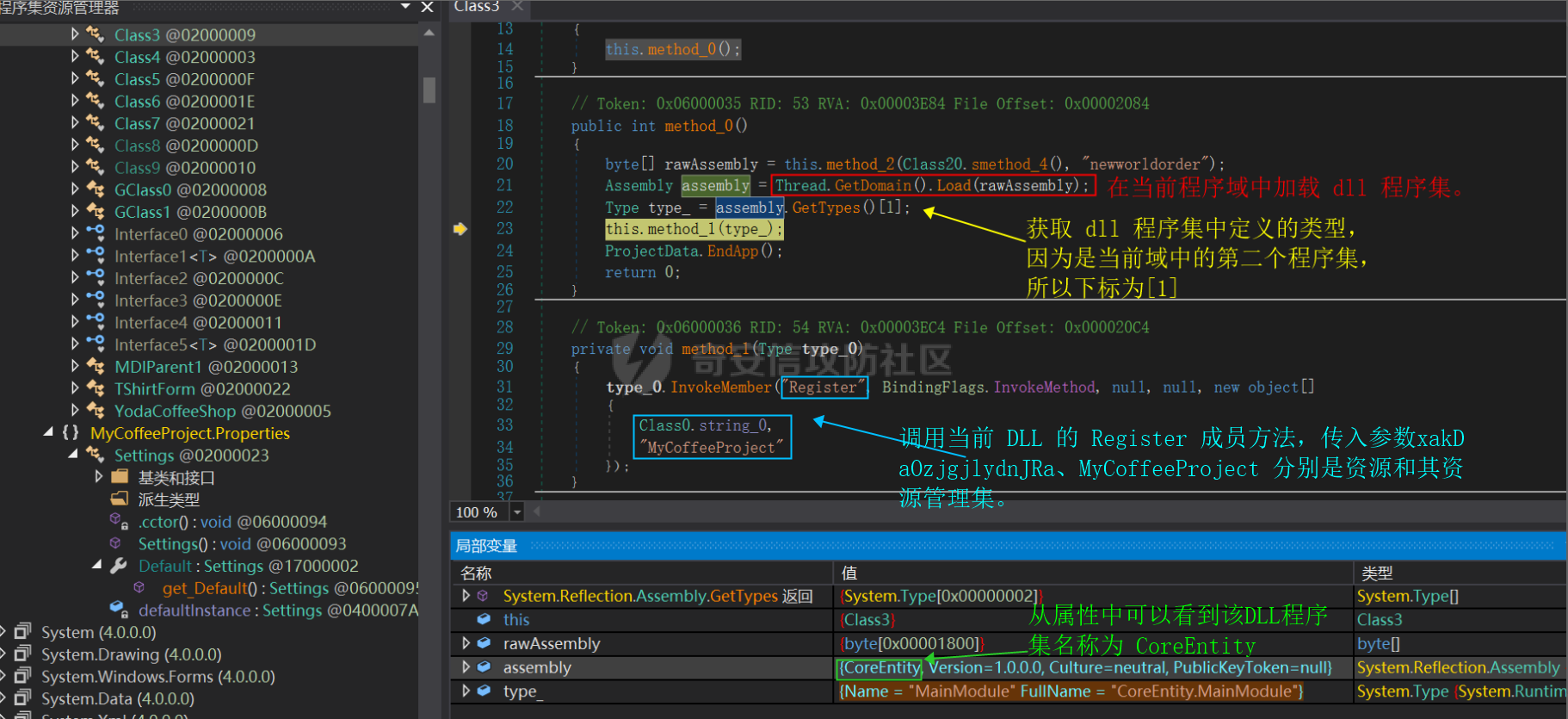Viewport: 1568px width, 719px height.
Task: Expand the Class7 tree node
Action: point(75,123)
